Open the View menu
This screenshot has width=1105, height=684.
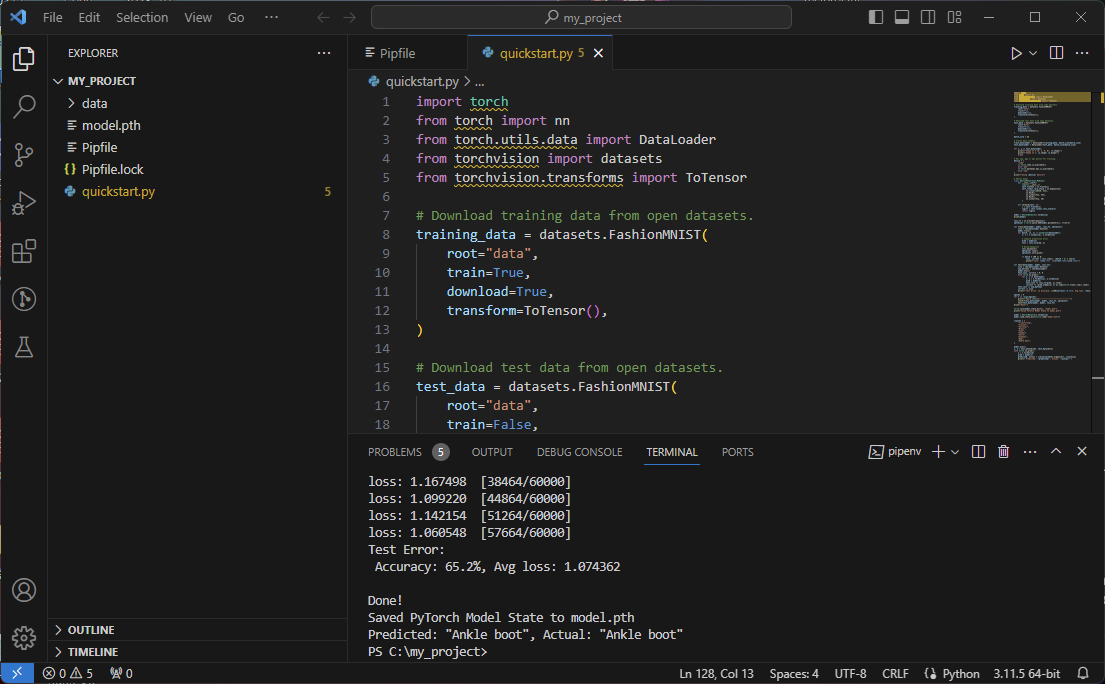click(x=198, y=18)
